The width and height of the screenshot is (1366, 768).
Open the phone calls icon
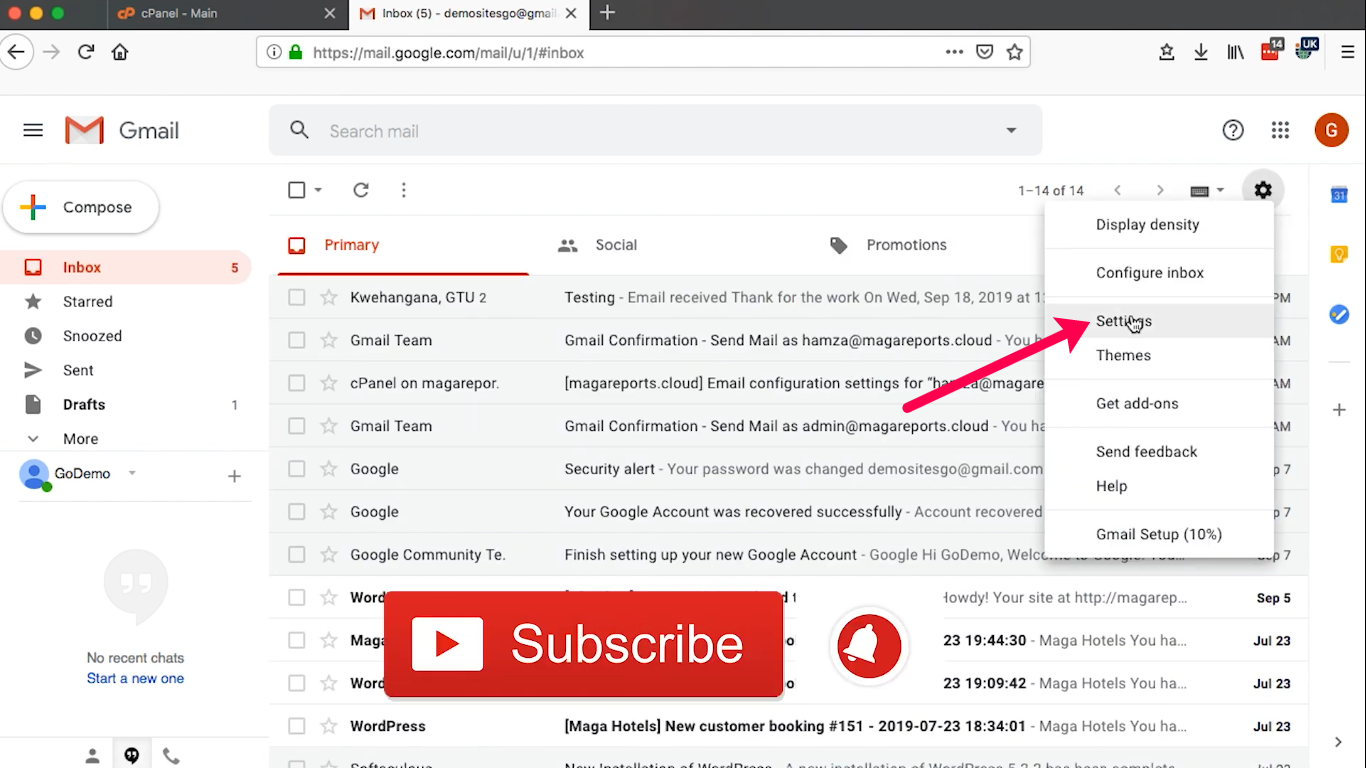click(x=171, y=756)
